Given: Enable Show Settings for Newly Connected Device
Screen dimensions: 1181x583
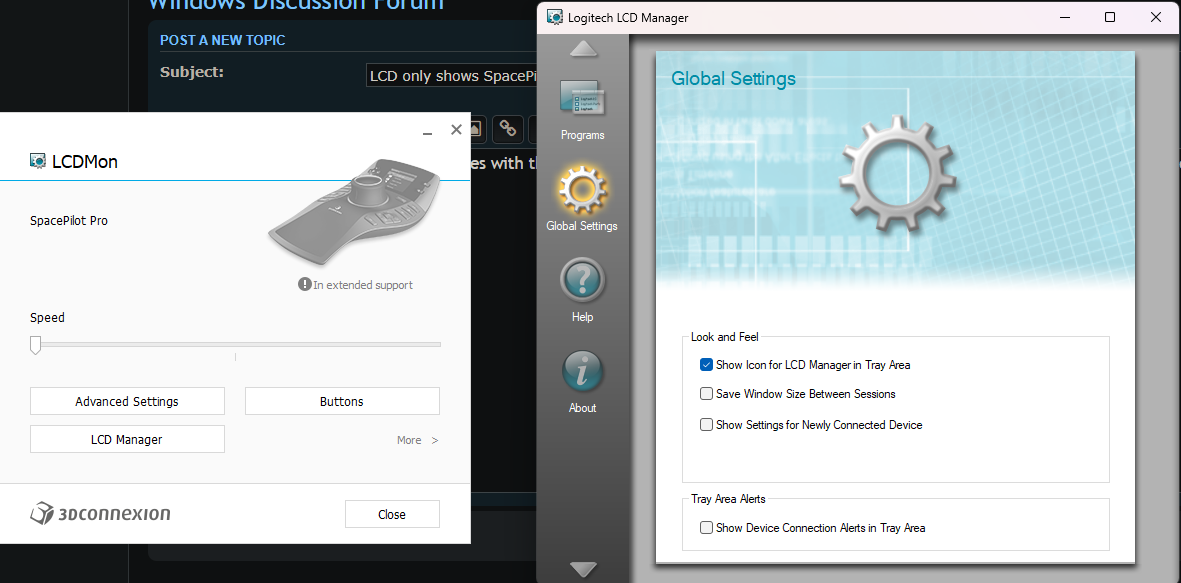Looking at the screenshot, I should 706,425.
